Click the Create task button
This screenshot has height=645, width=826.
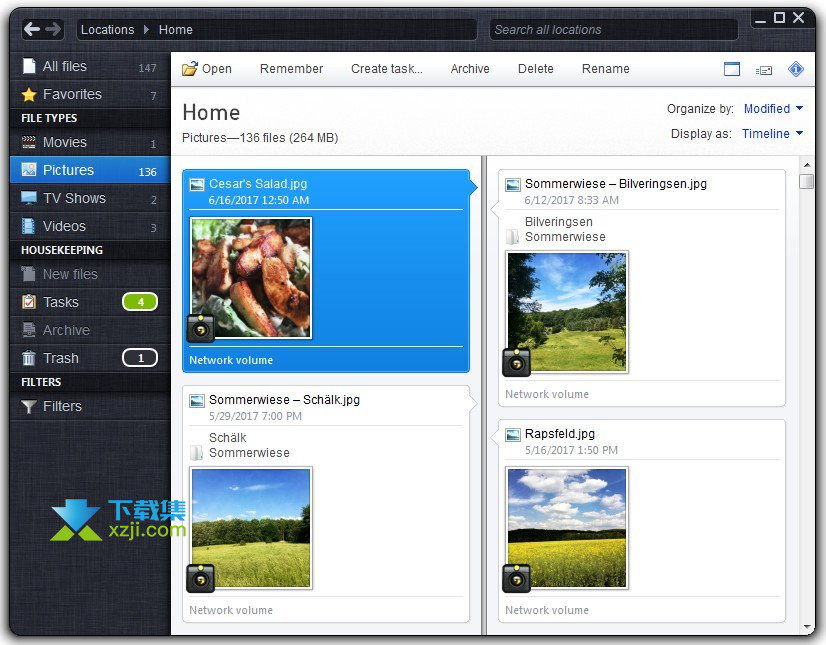[386, 69]
